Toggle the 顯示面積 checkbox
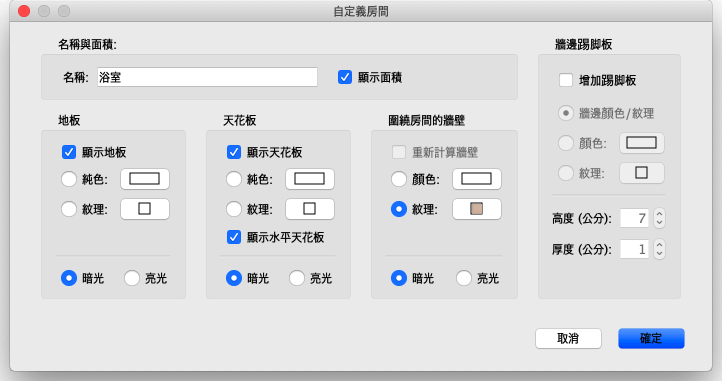 345,77
